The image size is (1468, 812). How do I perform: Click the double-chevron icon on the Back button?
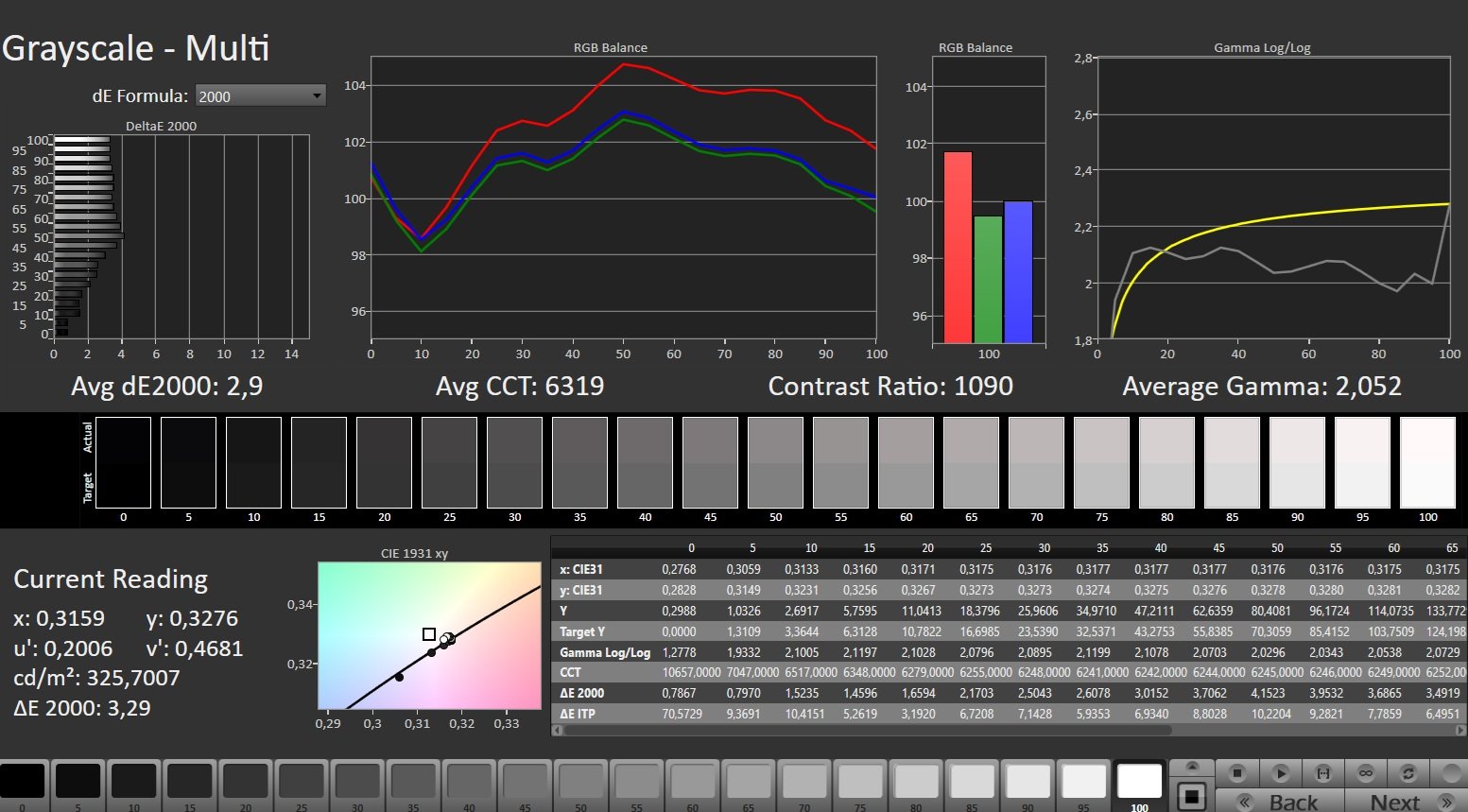coord(1246,803)
